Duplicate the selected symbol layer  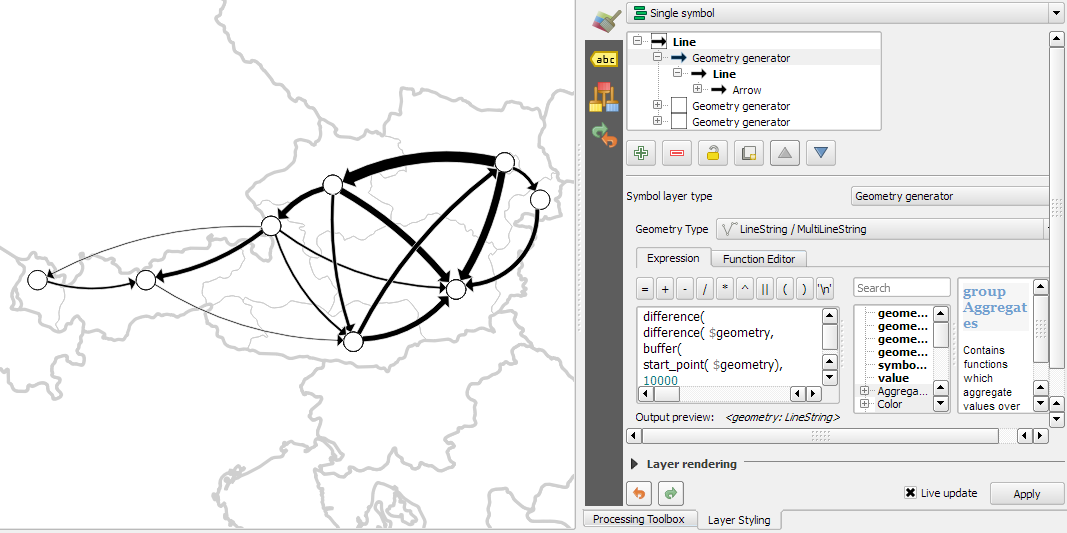point(749,153)
